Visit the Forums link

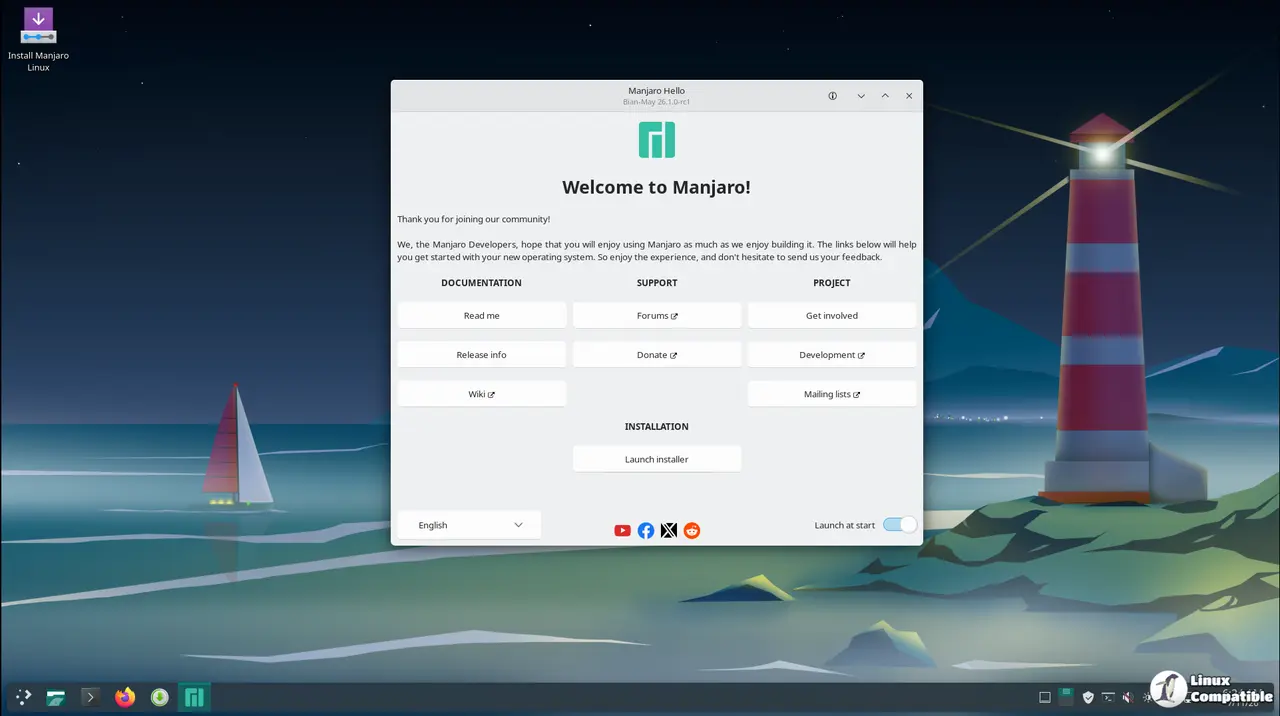pos(657,315)
